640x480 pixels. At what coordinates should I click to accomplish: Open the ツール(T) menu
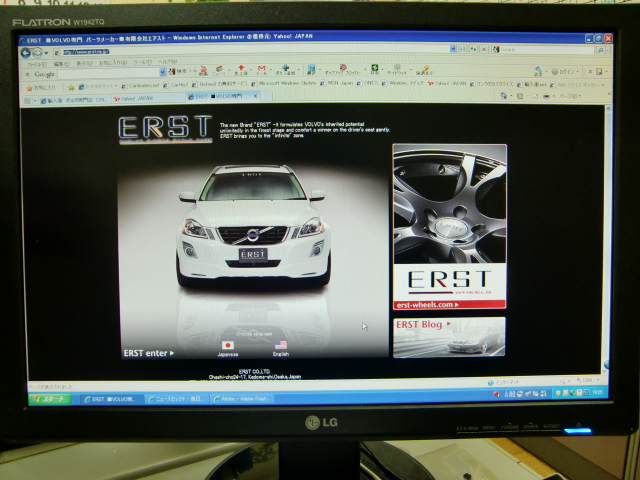pos(142,62)
